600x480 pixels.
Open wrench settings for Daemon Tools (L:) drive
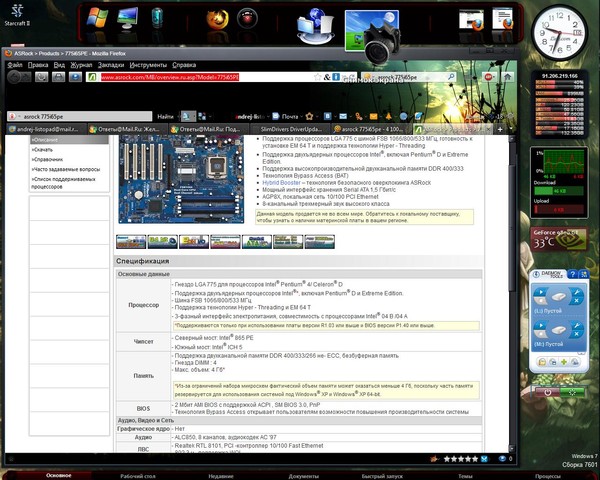[x=576, y=293]
